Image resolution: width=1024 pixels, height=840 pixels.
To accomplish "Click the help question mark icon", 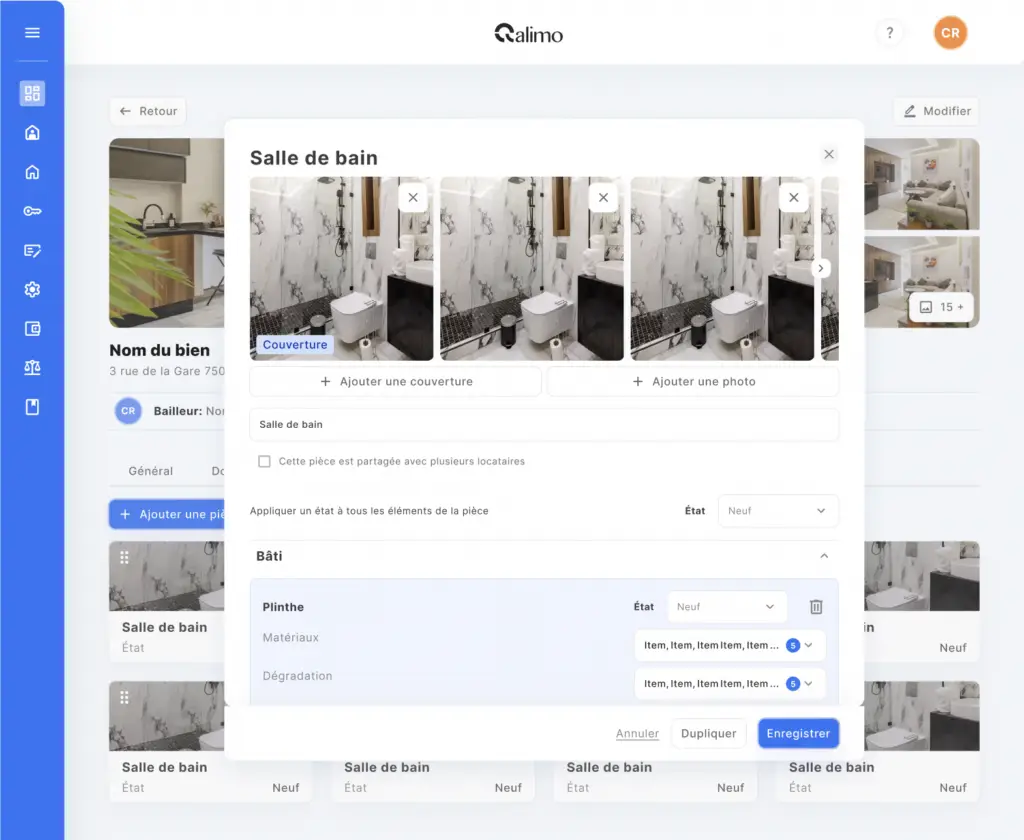I will point(889,33).
